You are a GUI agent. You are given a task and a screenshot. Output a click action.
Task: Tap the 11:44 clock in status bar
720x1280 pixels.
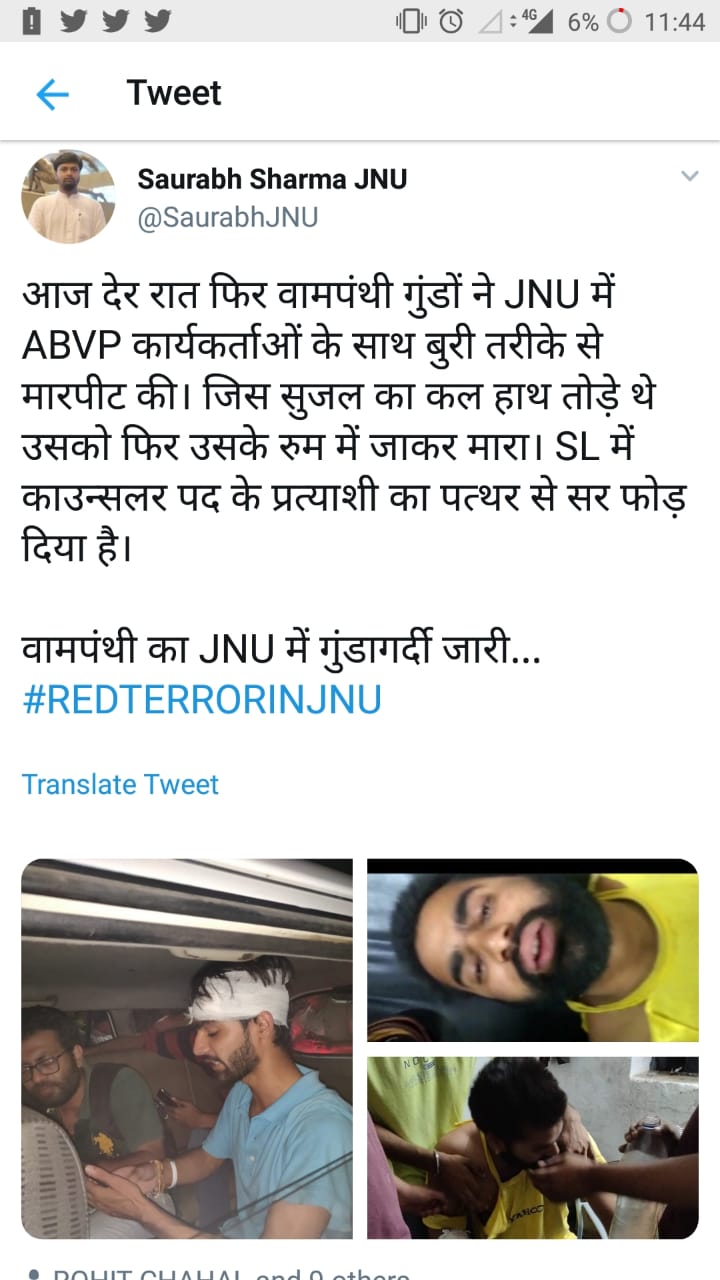pos(675,21)
